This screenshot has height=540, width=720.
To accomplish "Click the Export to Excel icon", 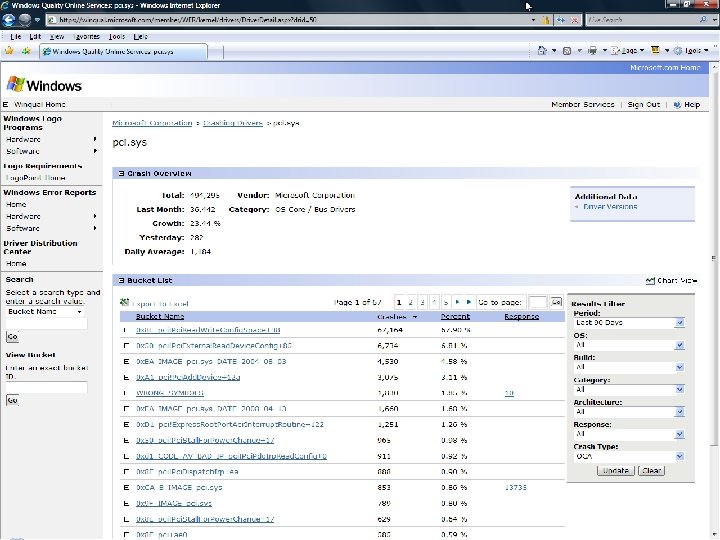I will (124, 302).
